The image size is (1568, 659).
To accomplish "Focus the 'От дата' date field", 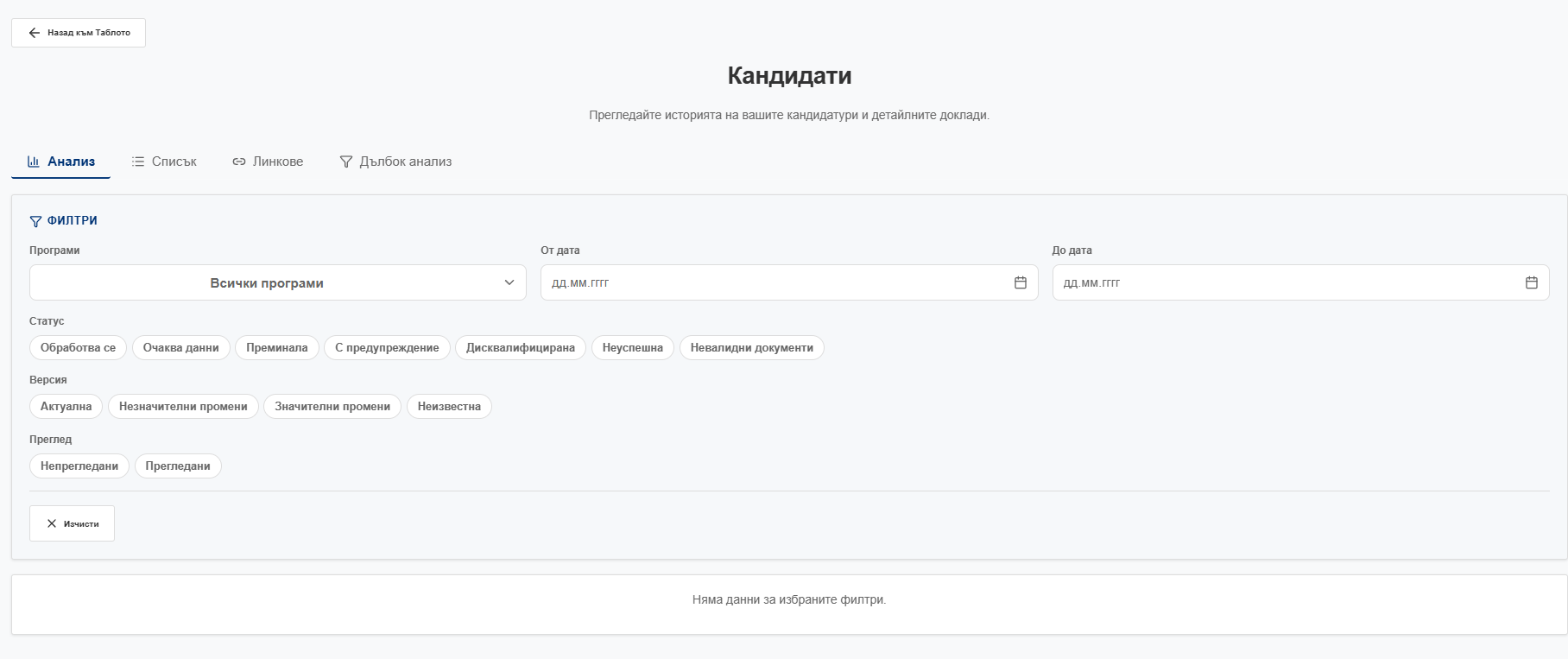I will point(789,282).
